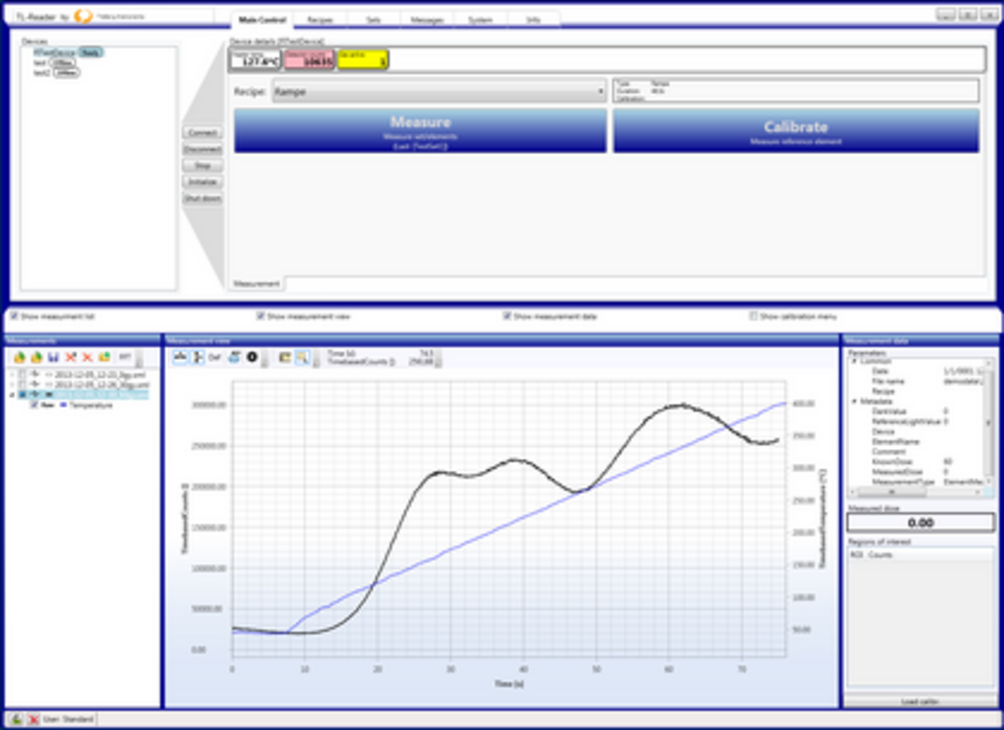Enable the Show calibration menu checkbox
This screenshot has height=730, width=1004.
click(x=754, y=316)
